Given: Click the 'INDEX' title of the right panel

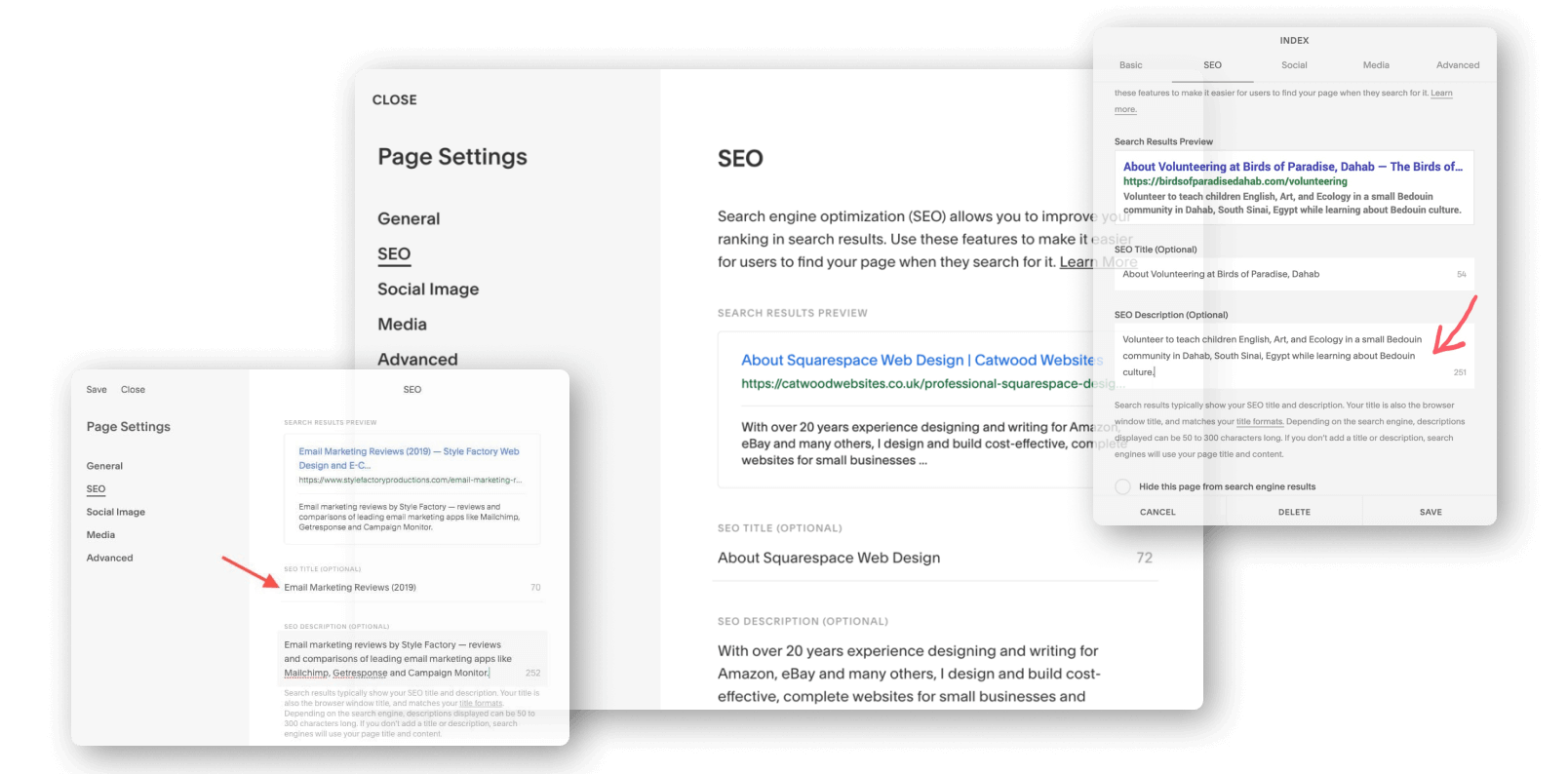Looking at the screenshot, I should tap(1294, 40).
